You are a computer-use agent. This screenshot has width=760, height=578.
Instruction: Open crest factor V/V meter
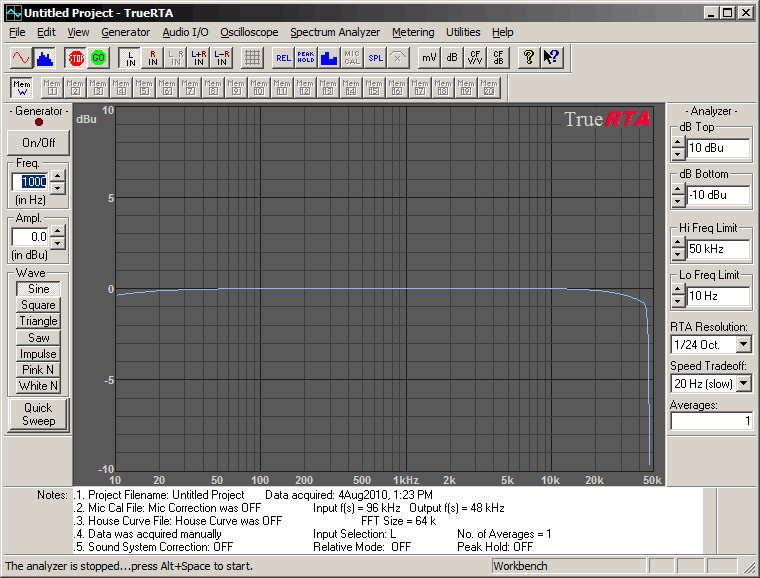[475, 58]
